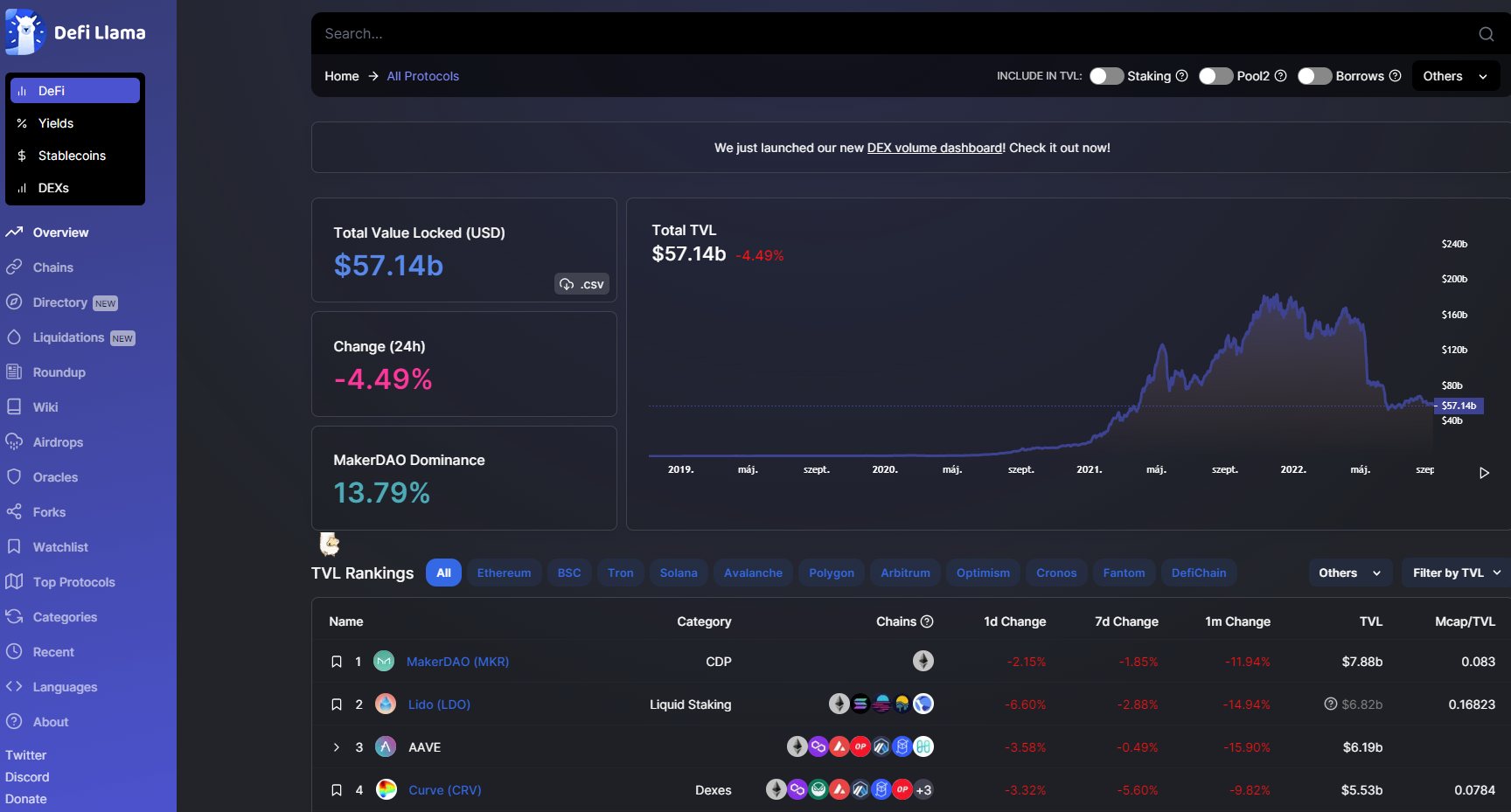Click the Ethereum chain icon in MakerDAO row
1511x812 pixels.
(x=923, y=661)
